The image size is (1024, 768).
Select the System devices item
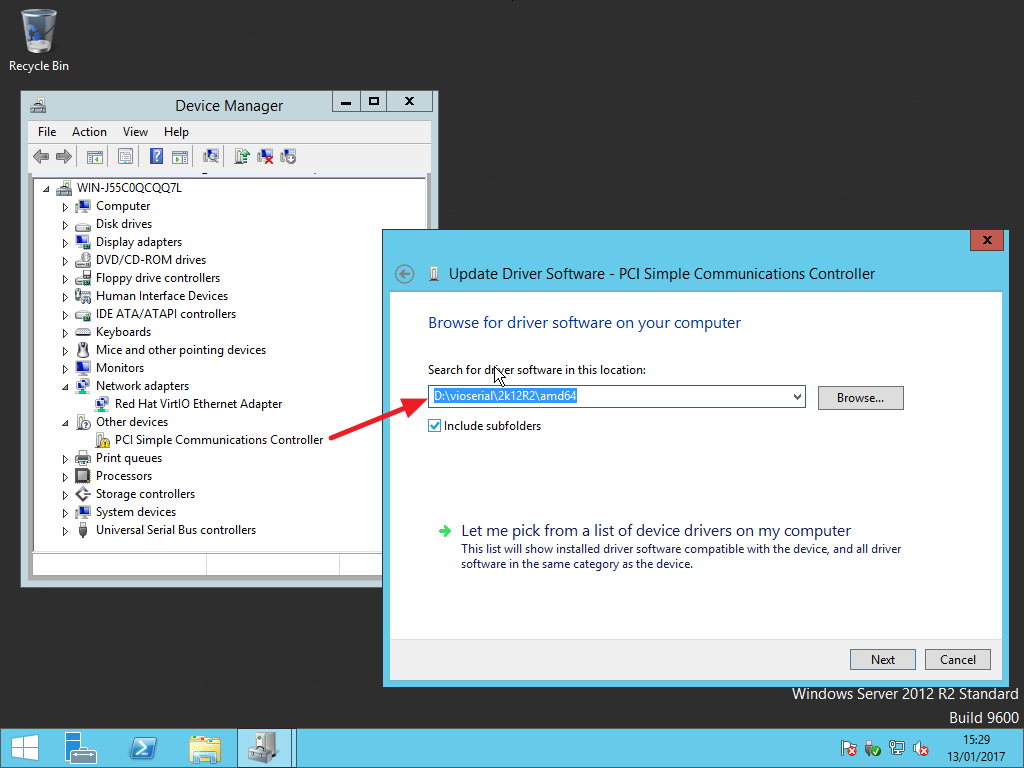pos(136,512)
